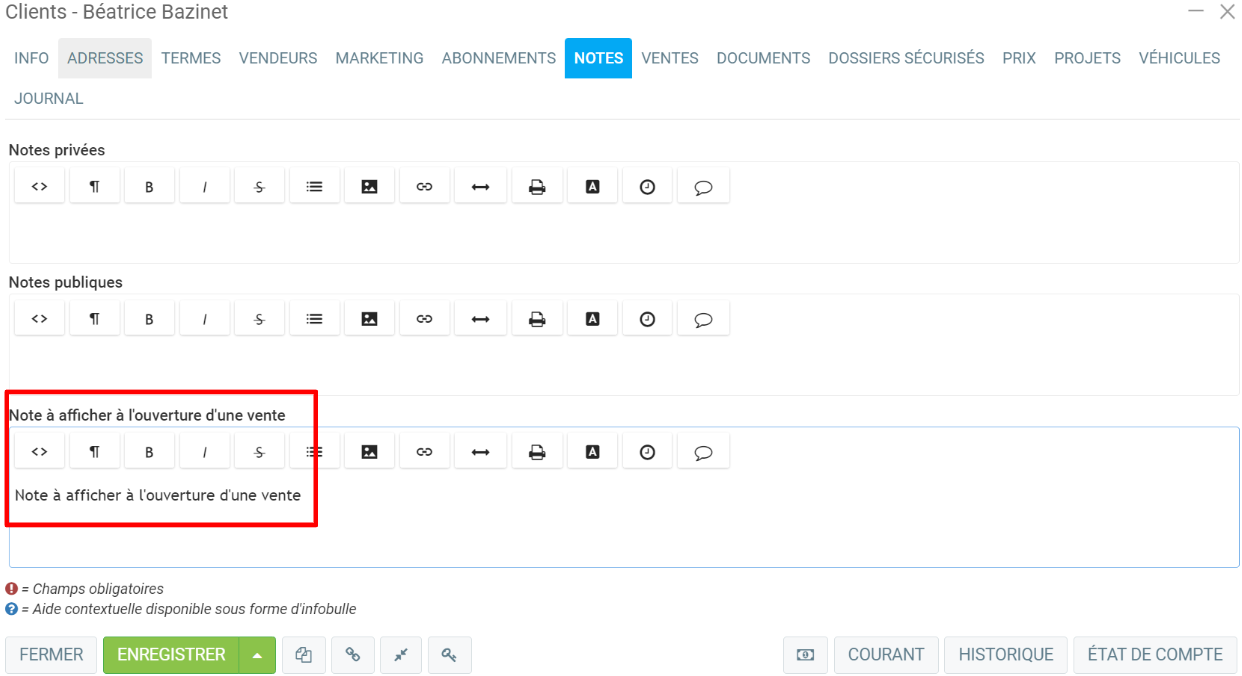
Task: Toggle bold in Notes privées toolbar
Action: point(149,186)
